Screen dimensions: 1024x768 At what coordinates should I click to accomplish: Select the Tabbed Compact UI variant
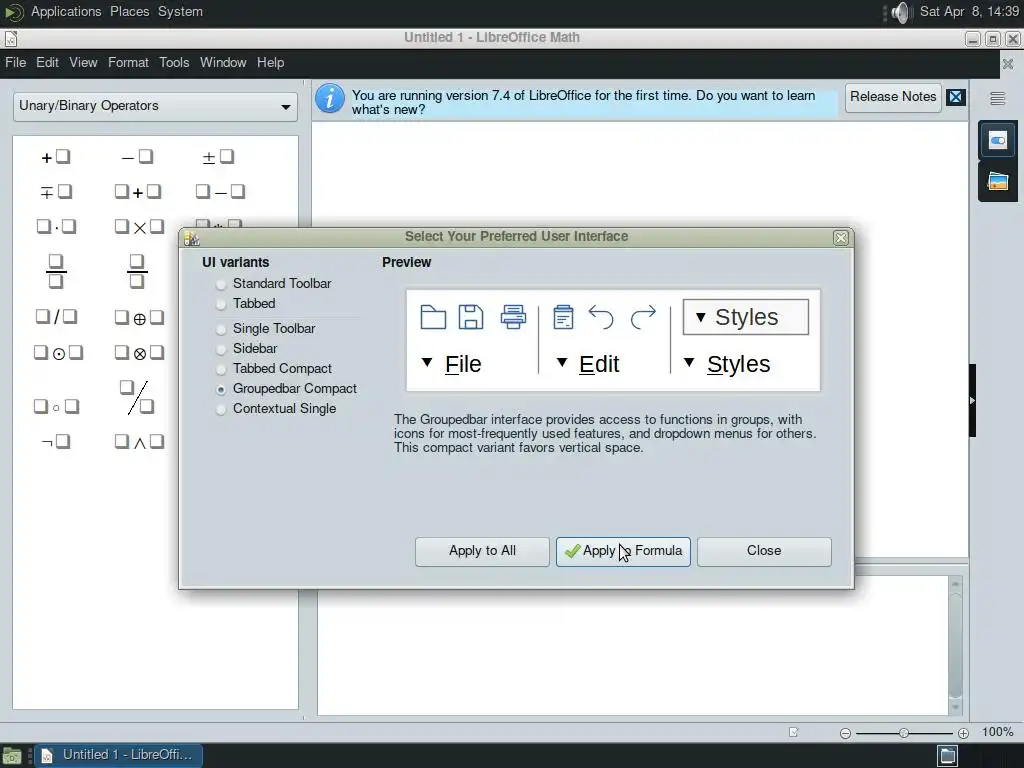coord(274,369)
